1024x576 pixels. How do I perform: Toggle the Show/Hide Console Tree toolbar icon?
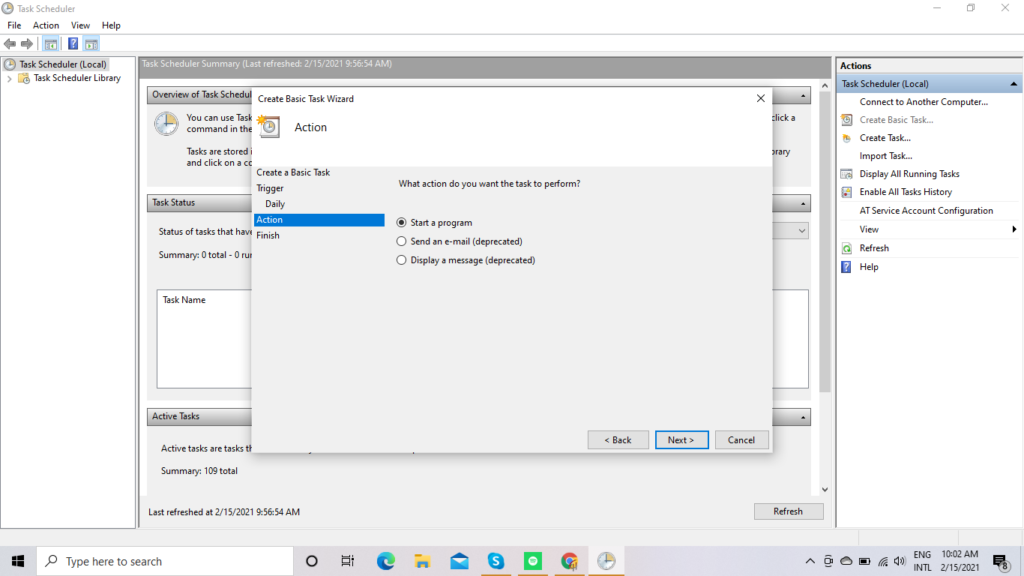50,44
